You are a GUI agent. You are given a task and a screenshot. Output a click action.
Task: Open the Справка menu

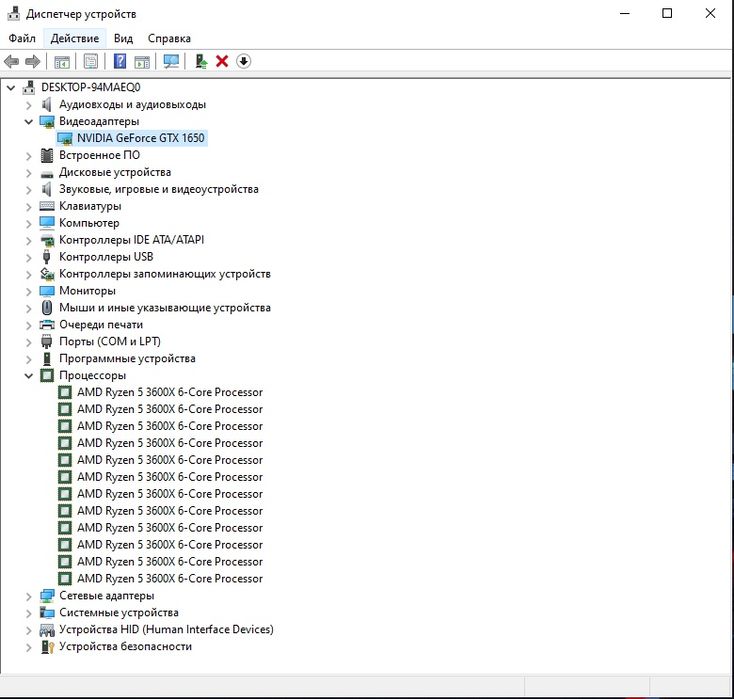pyautogui.click(x=169, y=38)
